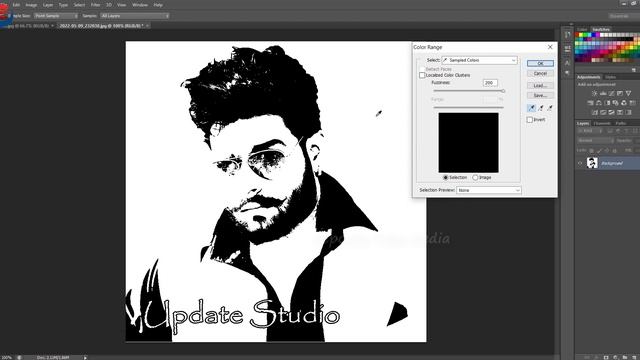Click the black selection preview in dialog

pos(468,142)
